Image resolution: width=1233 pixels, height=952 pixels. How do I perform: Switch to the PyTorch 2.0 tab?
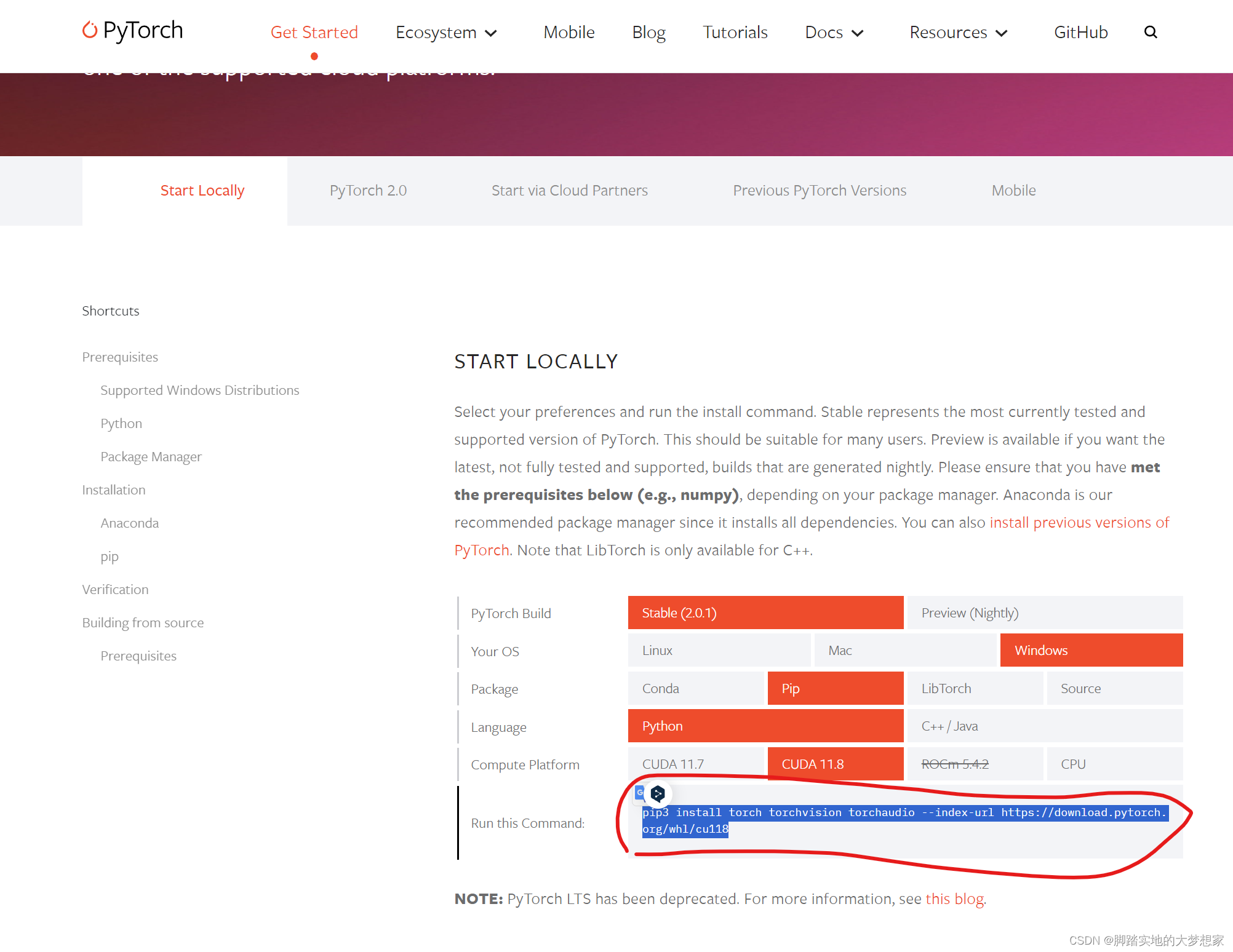(368, 191)
